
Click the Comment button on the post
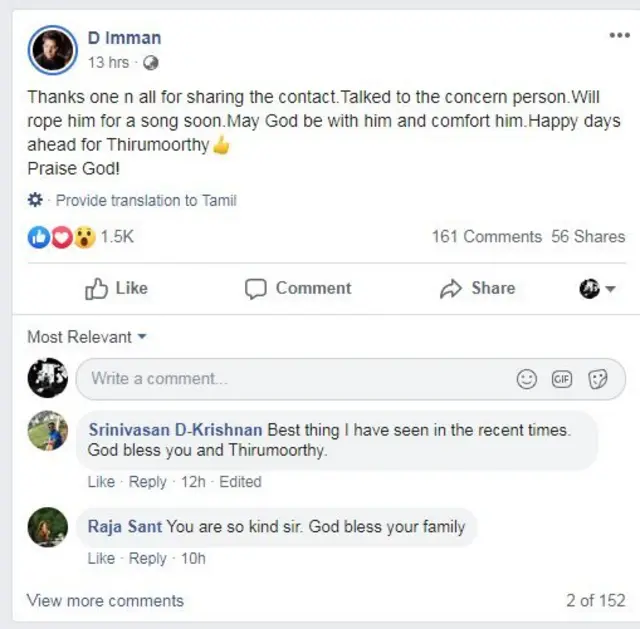click(298, 288)
